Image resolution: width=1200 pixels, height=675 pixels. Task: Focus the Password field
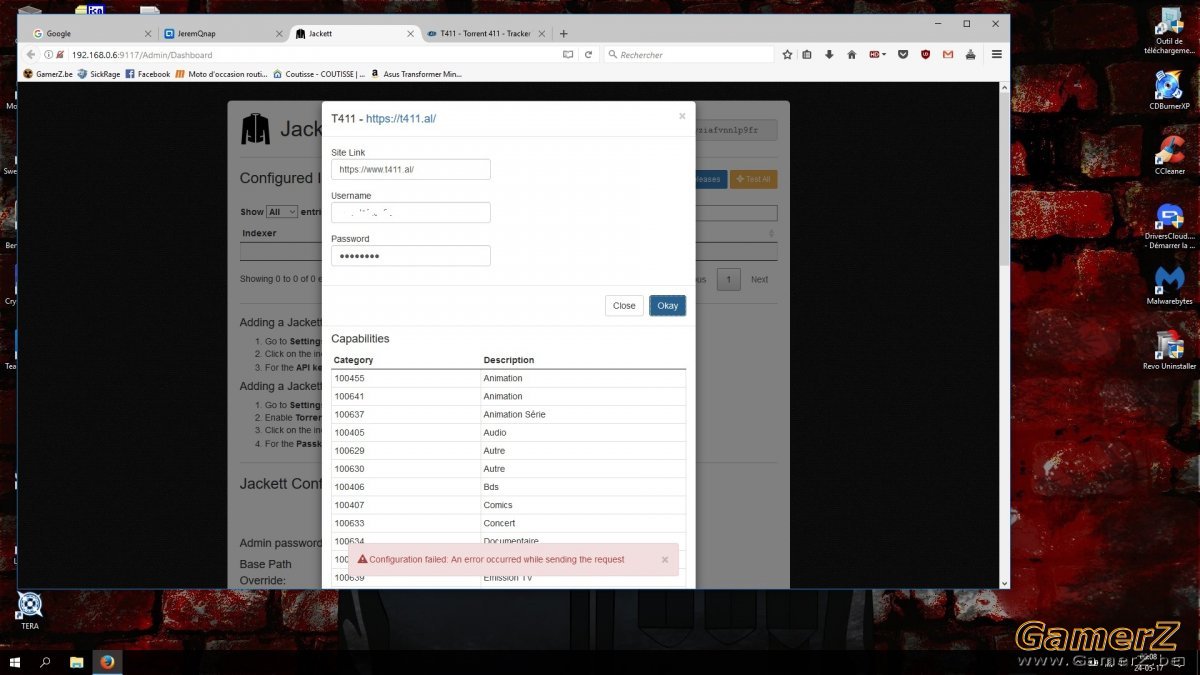point(411,256)
